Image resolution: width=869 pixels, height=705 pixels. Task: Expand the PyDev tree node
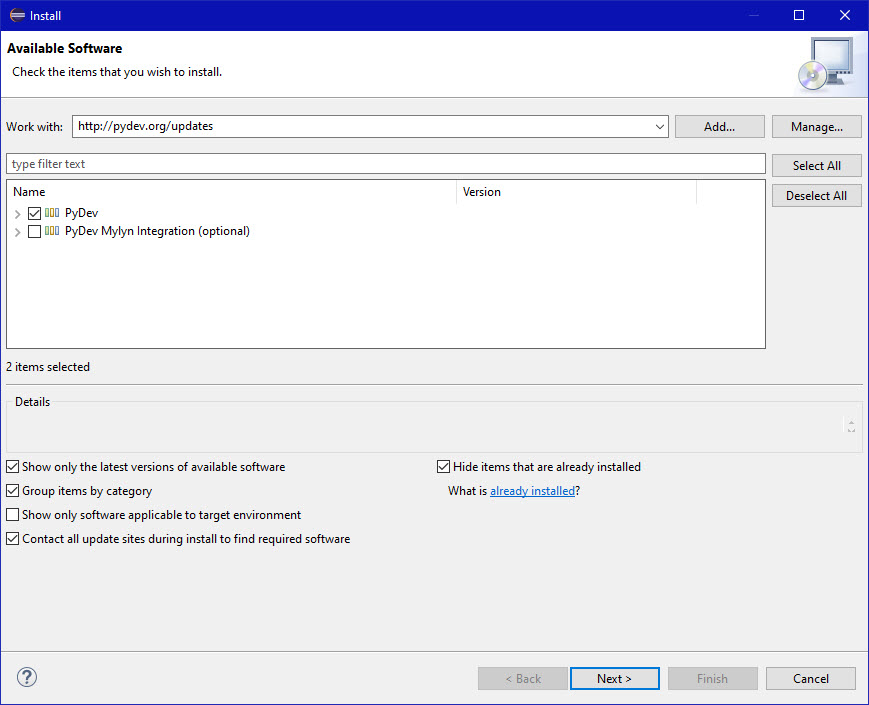pyautogui.click(x=18, y=214)
